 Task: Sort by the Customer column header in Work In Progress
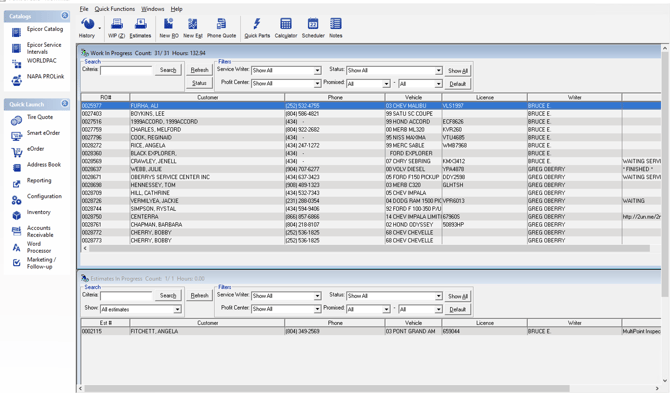(207, 97)
